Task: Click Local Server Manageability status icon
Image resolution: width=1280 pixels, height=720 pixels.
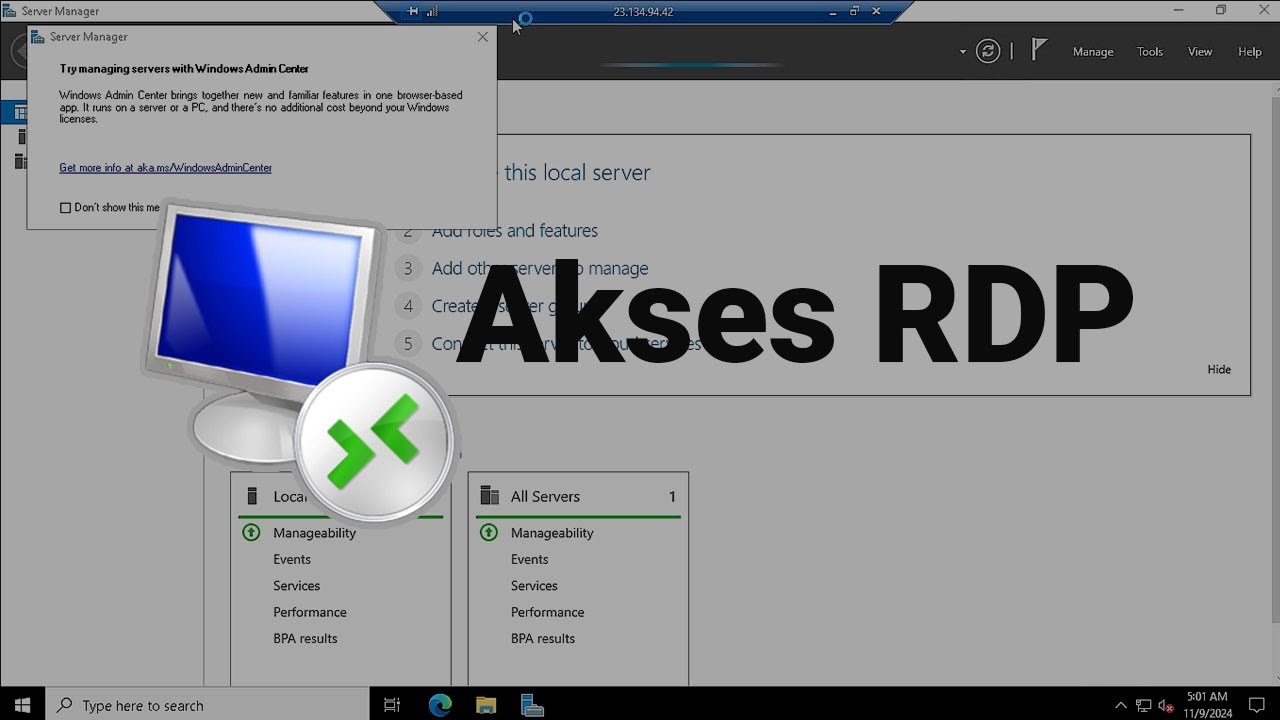Action: [x=251, y=533]
